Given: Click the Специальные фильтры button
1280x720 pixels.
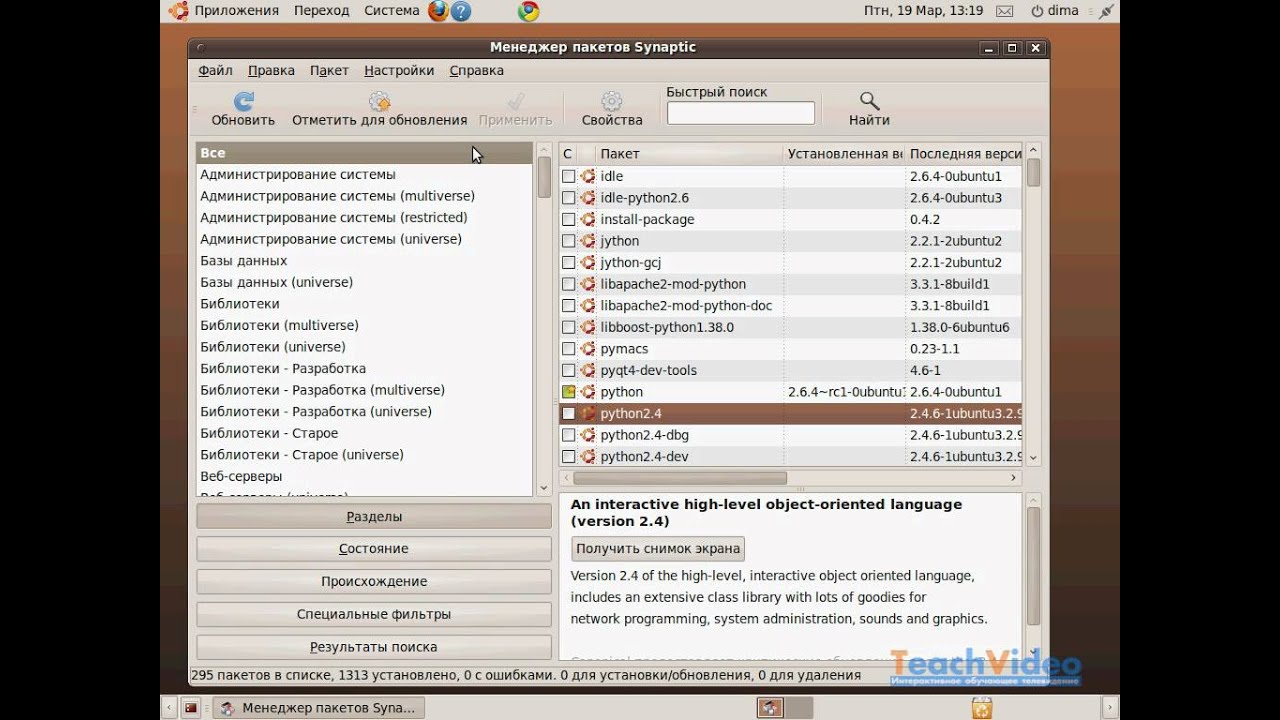Looking at the screenshot, I should [374, 614].
